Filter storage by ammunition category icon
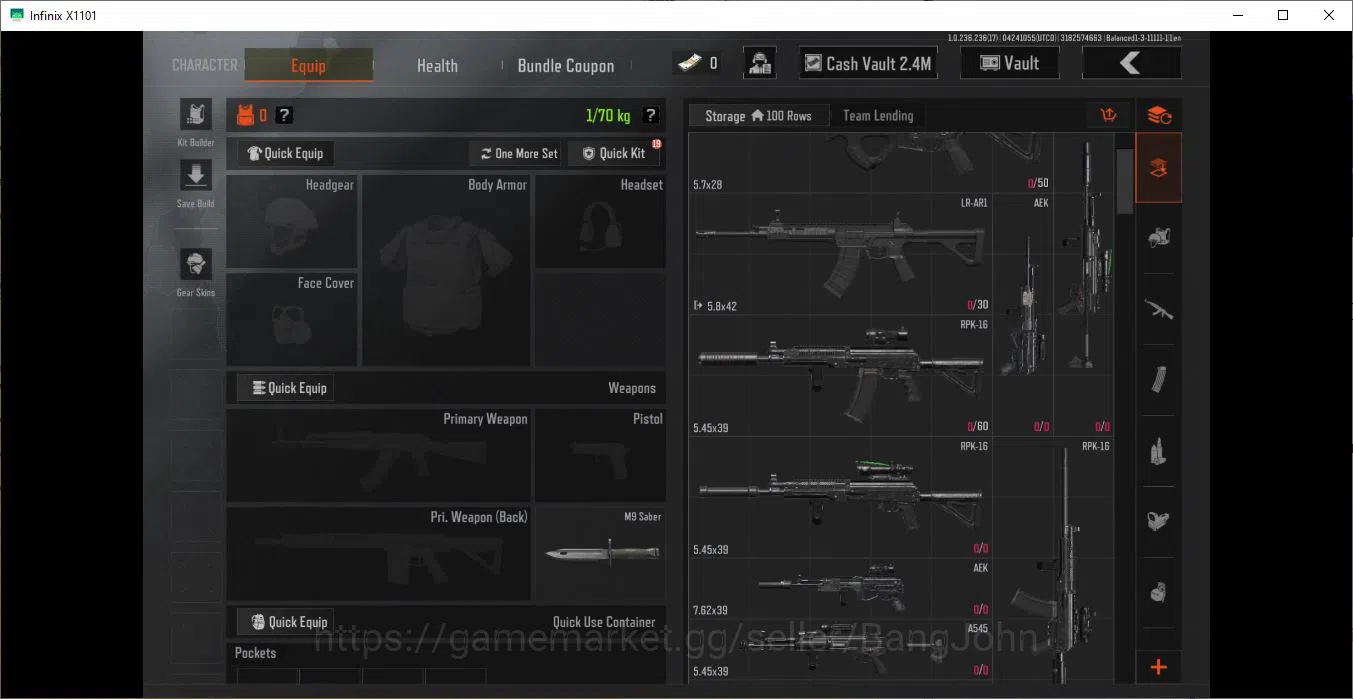1353x699 pixels. [1159, 451]
